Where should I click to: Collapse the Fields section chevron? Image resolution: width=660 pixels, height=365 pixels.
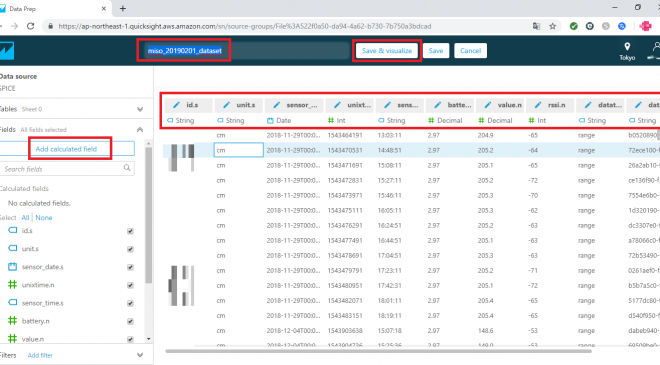pyautogui.click(x=140, y=130)
